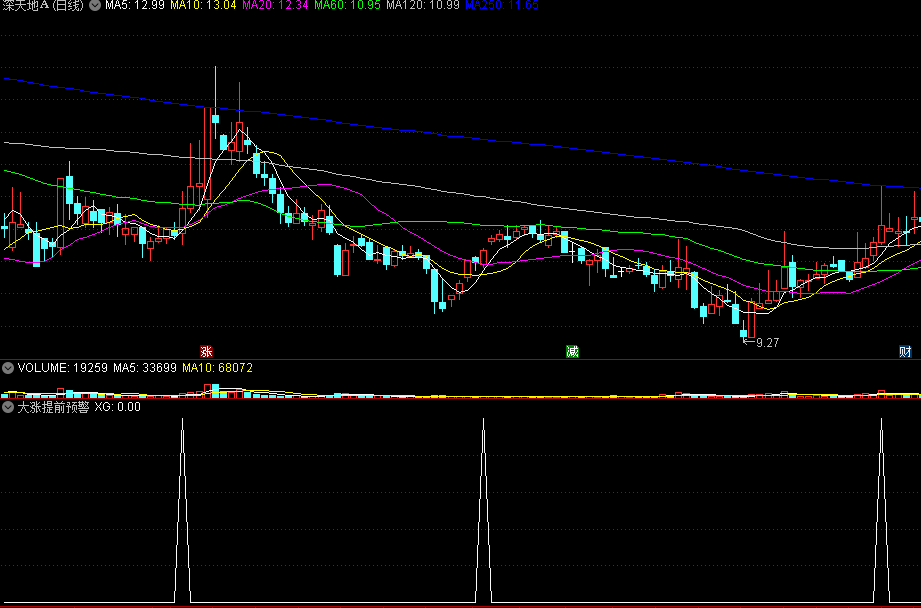Open the dropdown arrow beside 深天地A (日线)
Image resolution: width=921 pixels, height=608 pixels.
(x=95, y=5)
